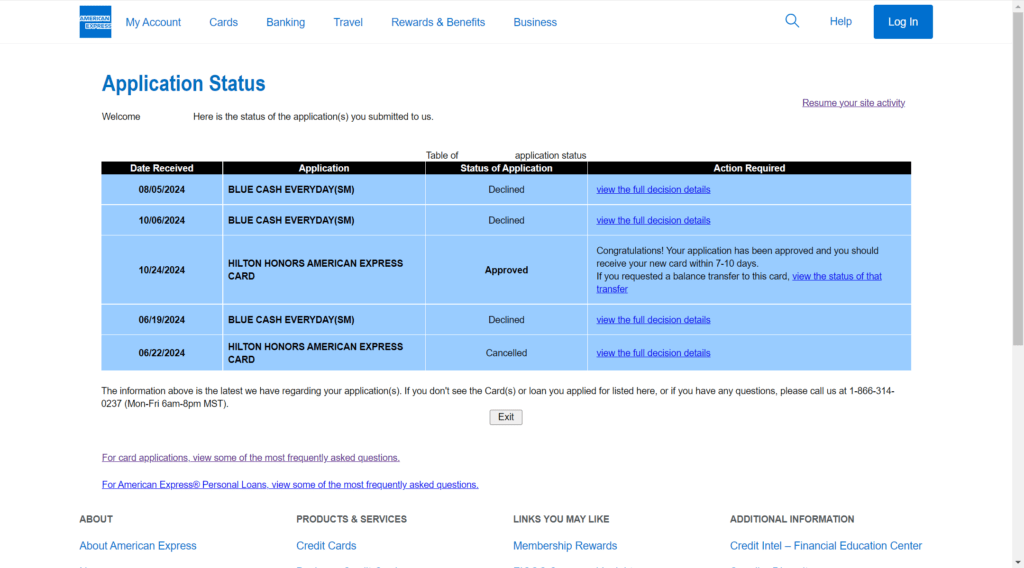Click the ABOUT footer heading
Image resolution: width=1024 pixels, height=568 pixels.
[x=96, y=519]
